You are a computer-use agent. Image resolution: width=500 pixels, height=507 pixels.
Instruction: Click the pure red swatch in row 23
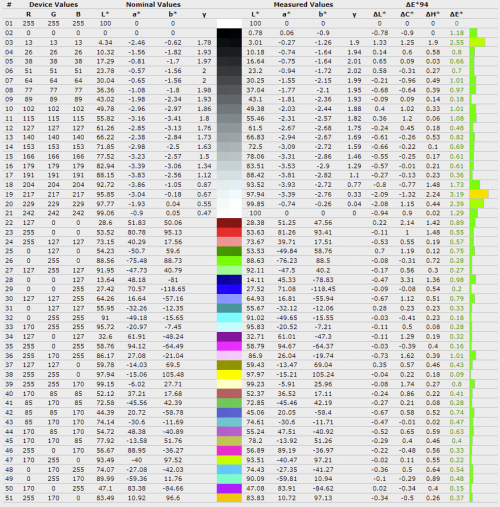(229, 232)
